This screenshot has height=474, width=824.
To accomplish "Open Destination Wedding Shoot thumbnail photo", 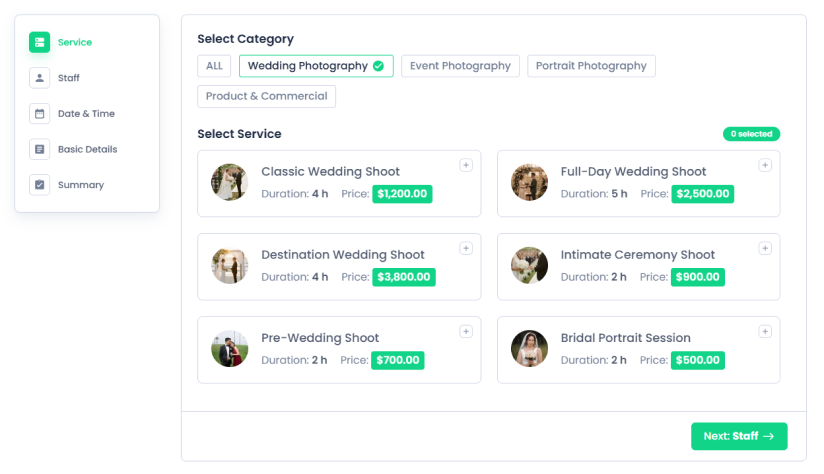I will click(x=230, y=265).
